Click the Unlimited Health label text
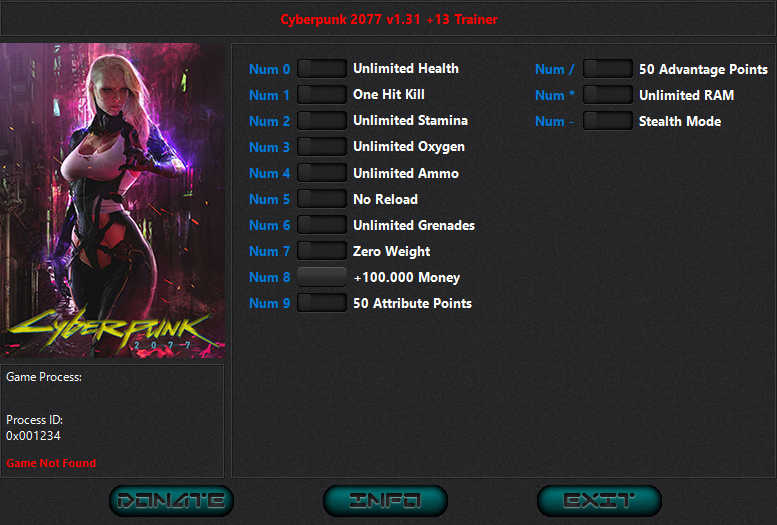Image resolution: width=777 pixels, height=525 pixels. click(x=406, y=68)
